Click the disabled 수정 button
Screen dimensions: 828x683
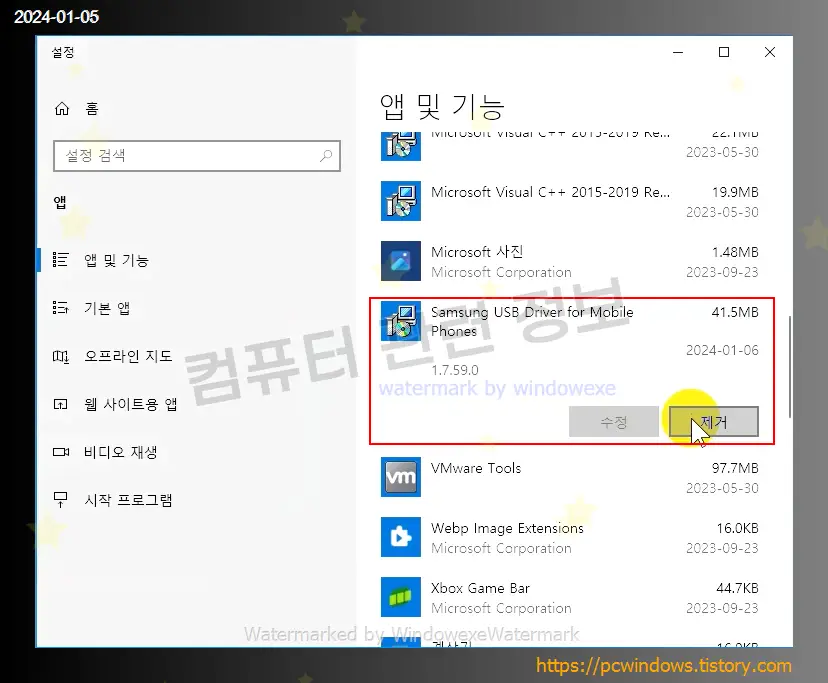tap(614, 422)
